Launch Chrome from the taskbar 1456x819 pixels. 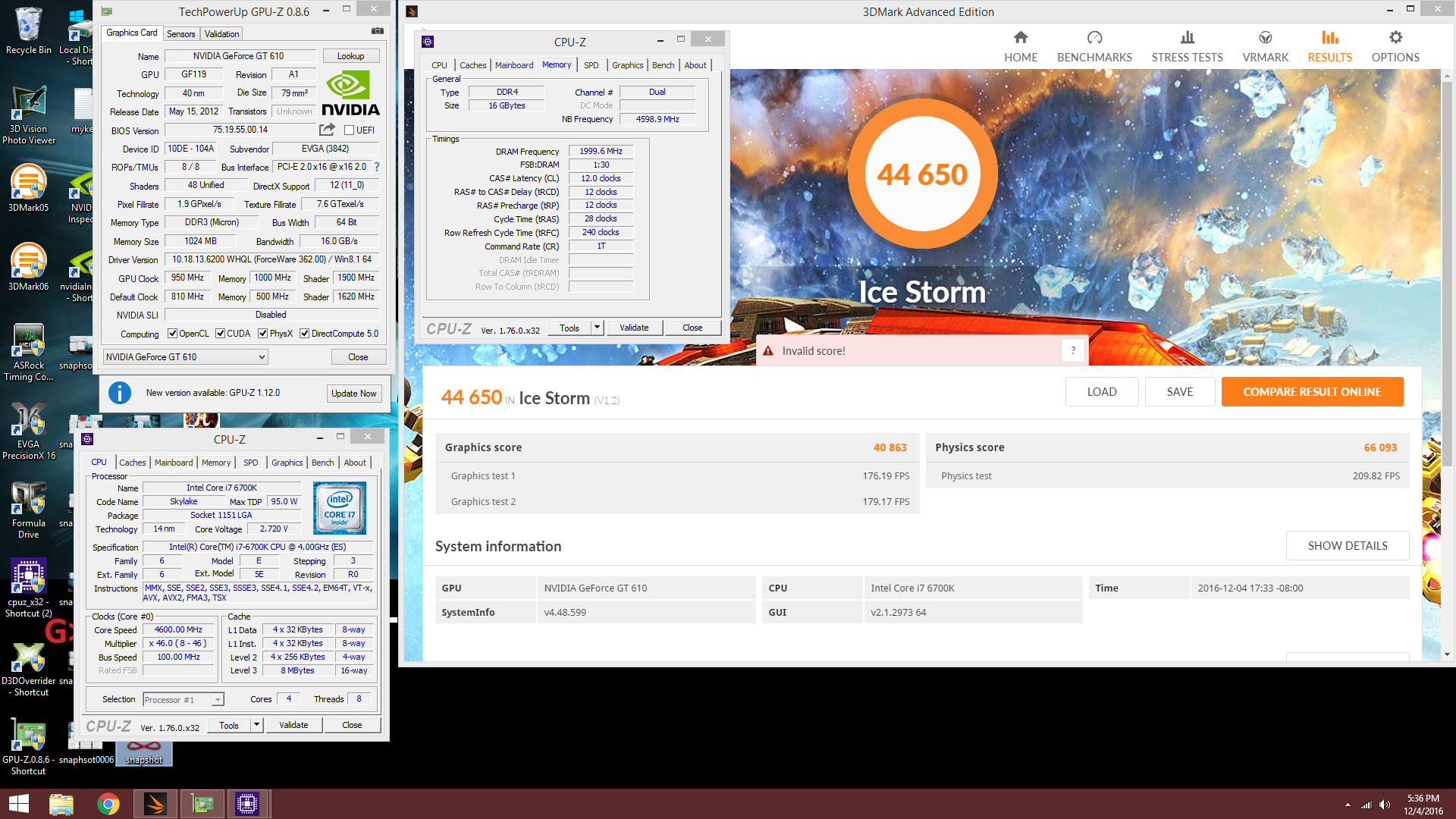pyautogui.click(x=108, y=804)
